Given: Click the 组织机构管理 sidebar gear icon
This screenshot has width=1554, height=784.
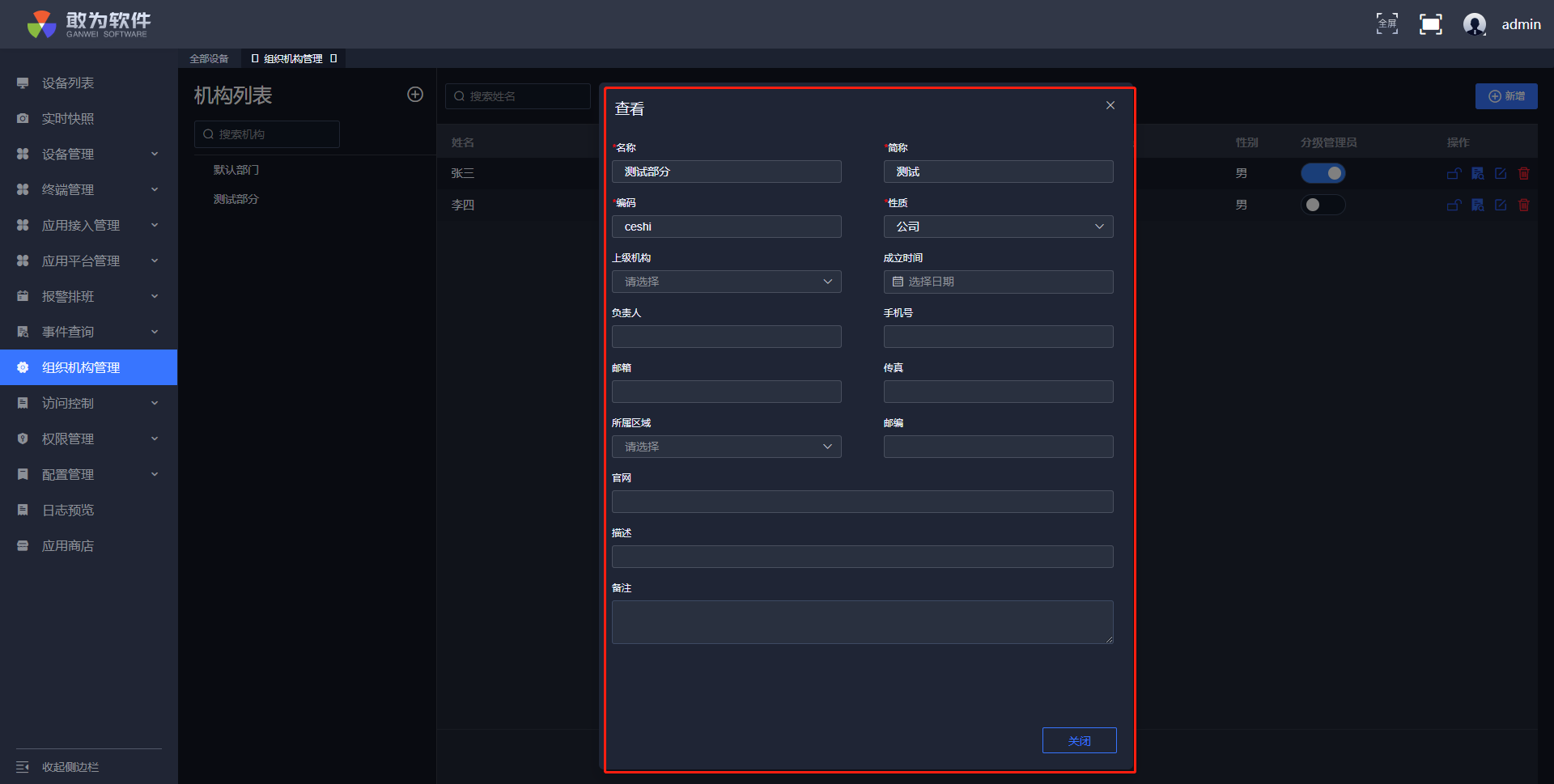Looking at the screenshot, I should point(23,367).
